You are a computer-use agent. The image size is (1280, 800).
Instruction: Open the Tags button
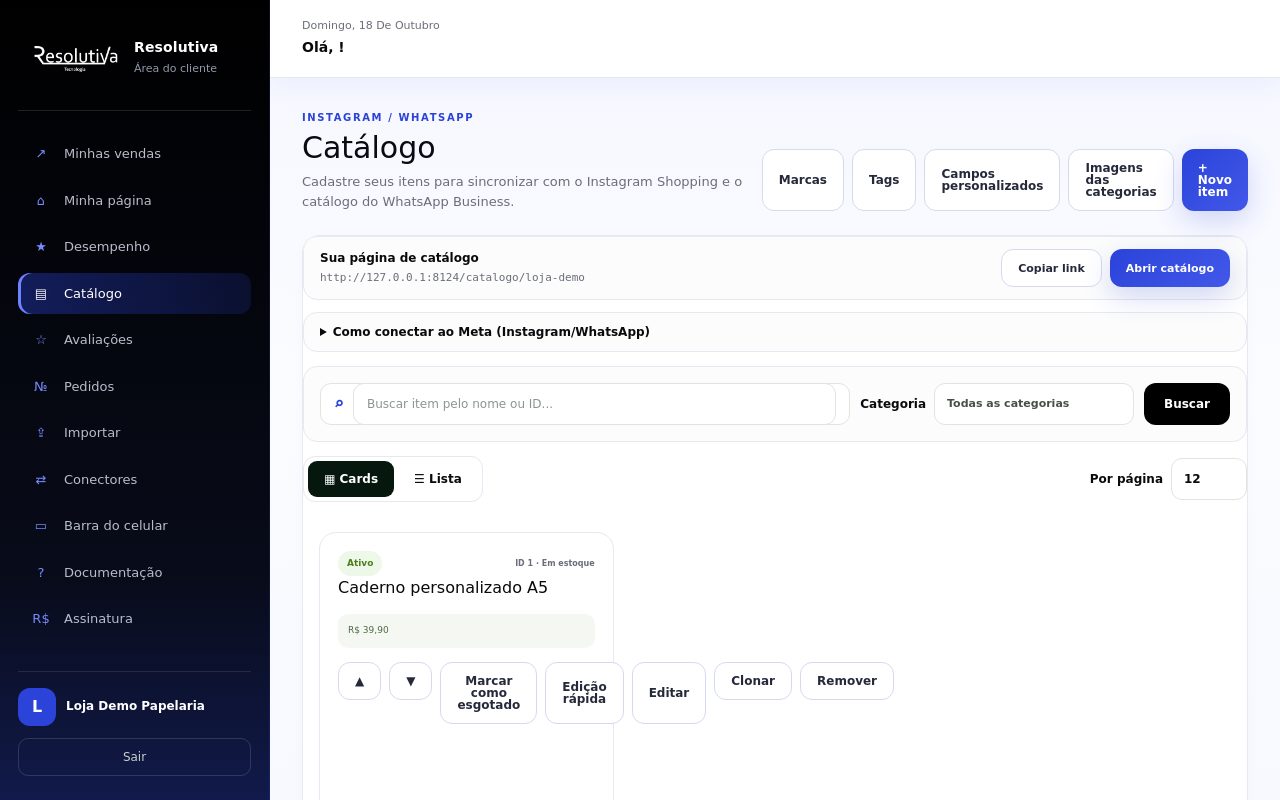(x=884, y=180)
